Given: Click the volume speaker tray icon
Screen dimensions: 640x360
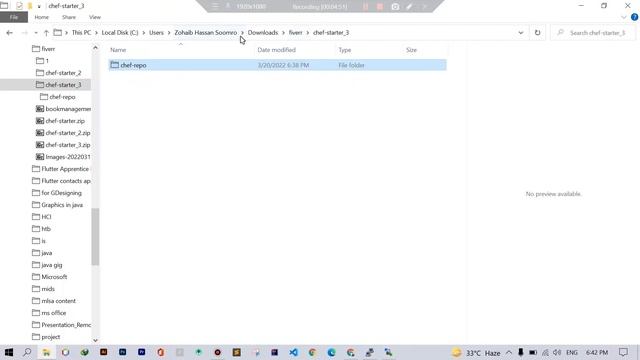Looking at the screenshot, I should tap(557, 352).
